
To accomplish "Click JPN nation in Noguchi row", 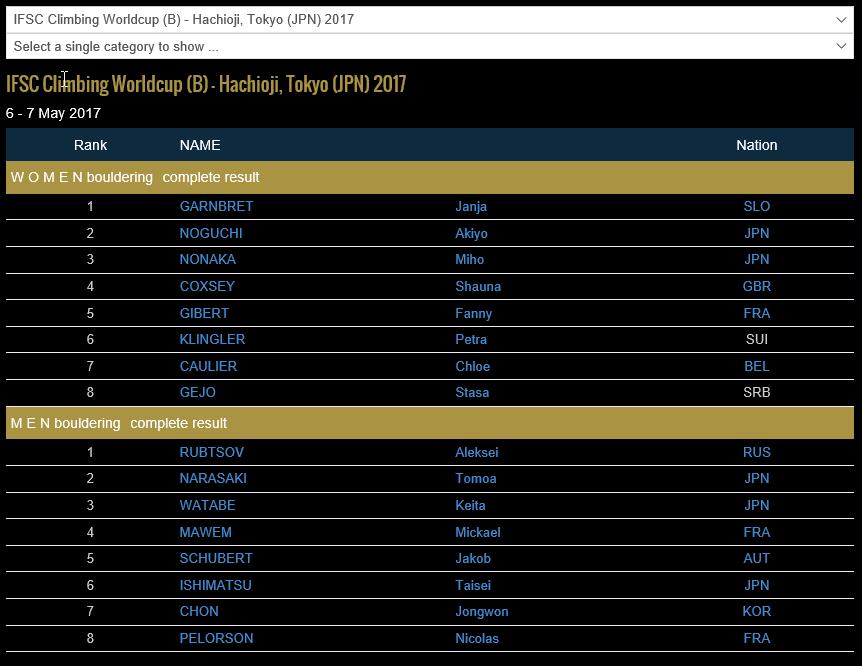I will click(756, 233).
